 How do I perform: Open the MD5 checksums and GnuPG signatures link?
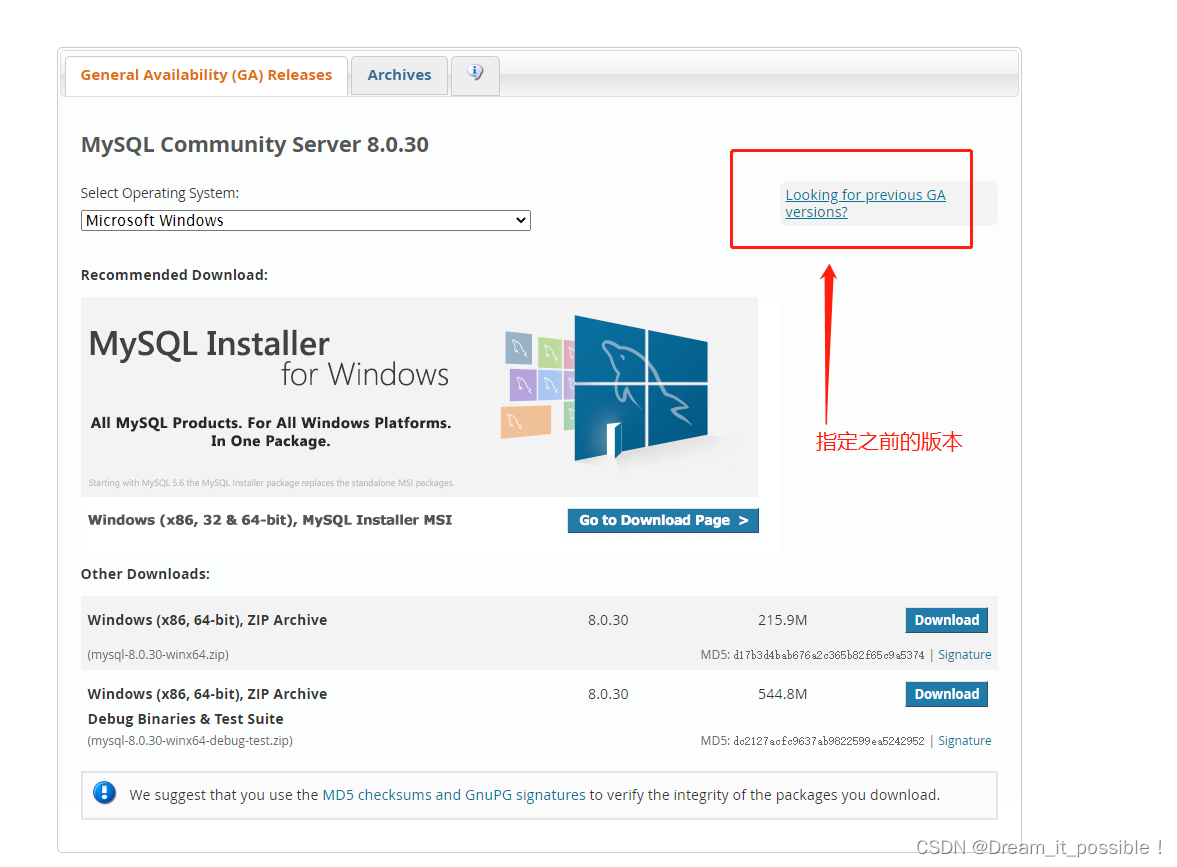coord(453,795)
